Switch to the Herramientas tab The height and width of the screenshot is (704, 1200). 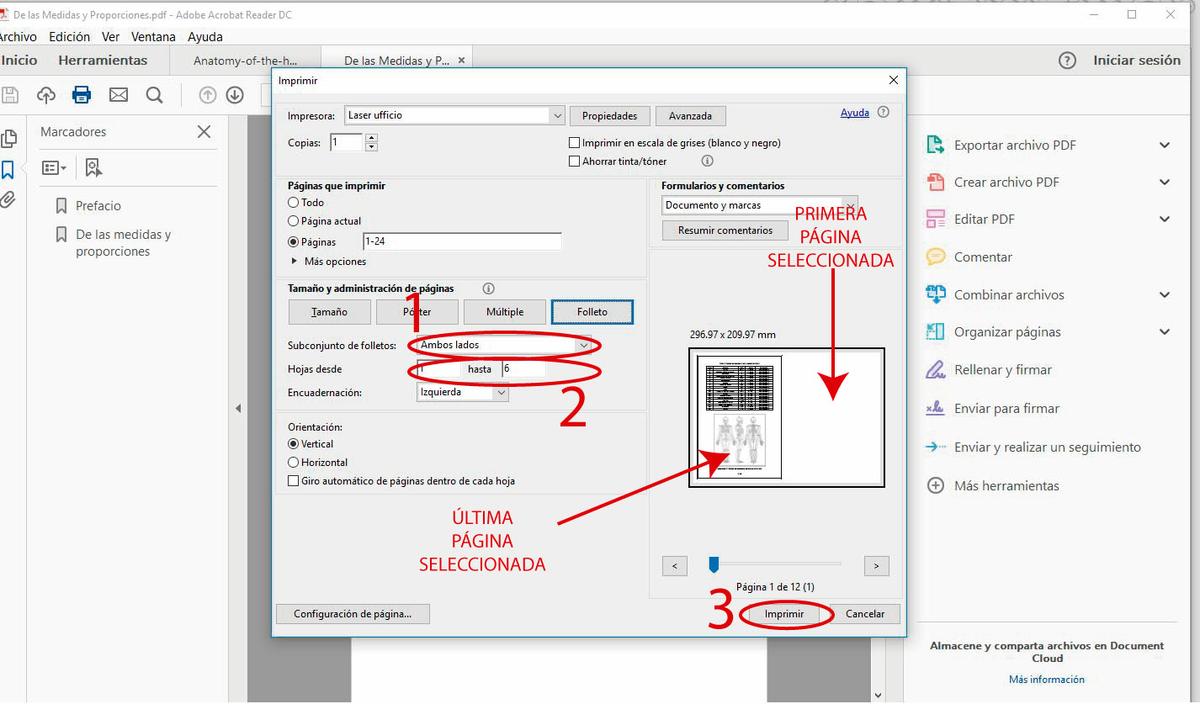coord(102,60)
